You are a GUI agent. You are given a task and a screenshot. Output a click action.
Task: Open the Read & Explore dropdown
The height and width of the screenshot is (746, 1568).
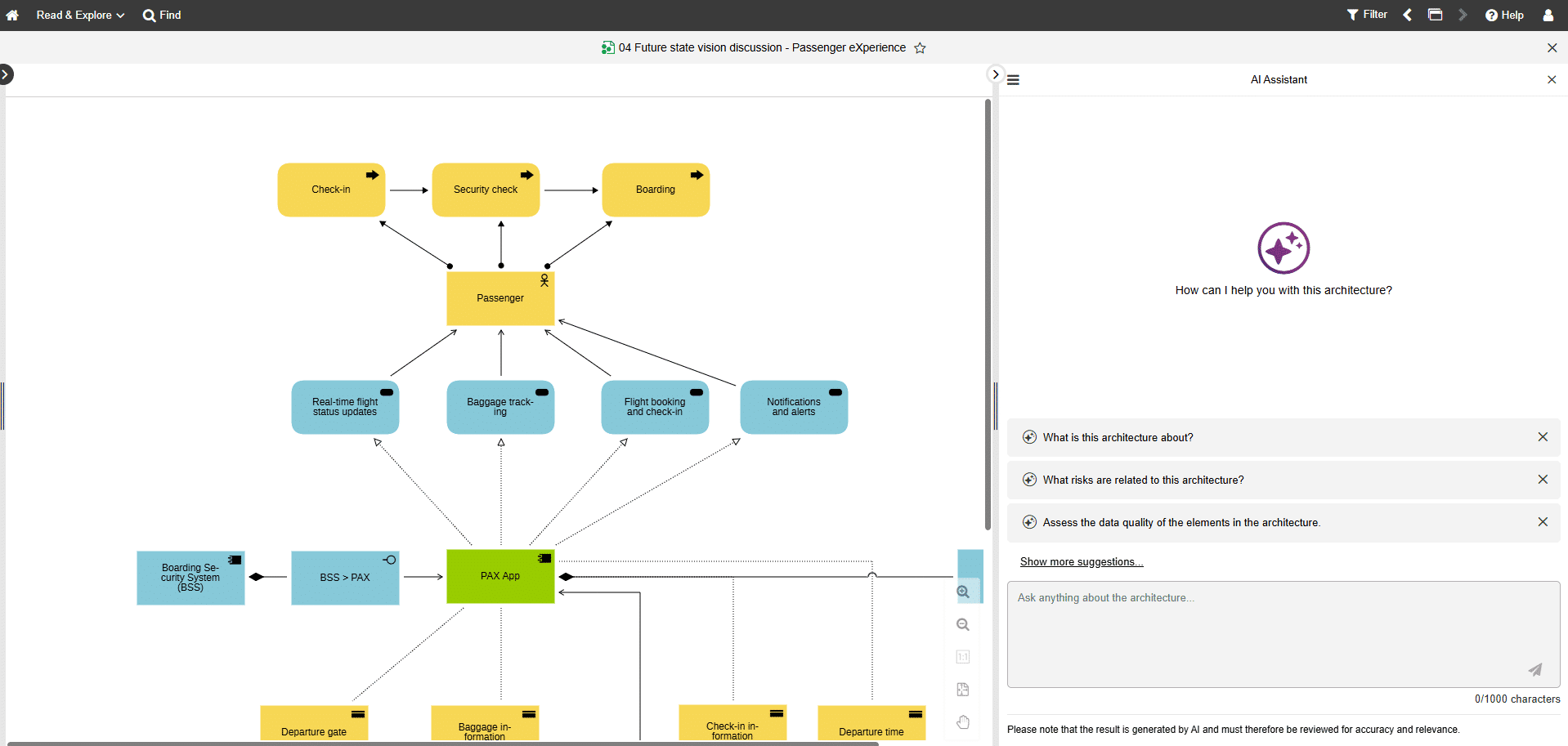pos(80,15)
